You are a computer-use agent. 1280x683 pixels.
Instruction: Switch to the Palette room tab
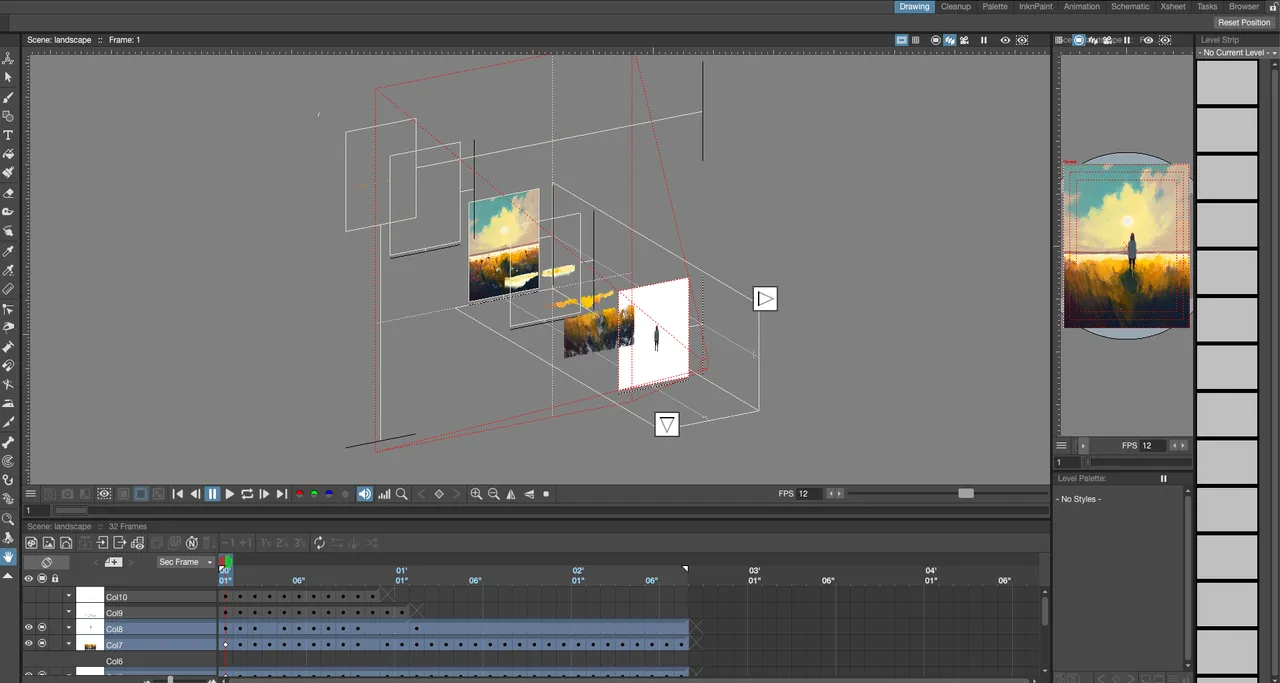pos(995,7)
